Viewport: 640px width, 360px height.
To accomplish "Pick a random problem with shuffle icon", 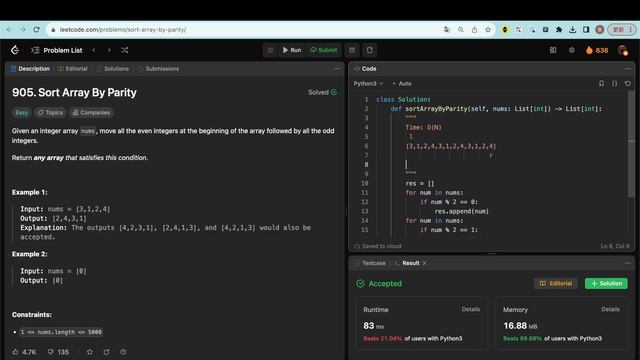I will pyautogui.click(x=124, y=50).
